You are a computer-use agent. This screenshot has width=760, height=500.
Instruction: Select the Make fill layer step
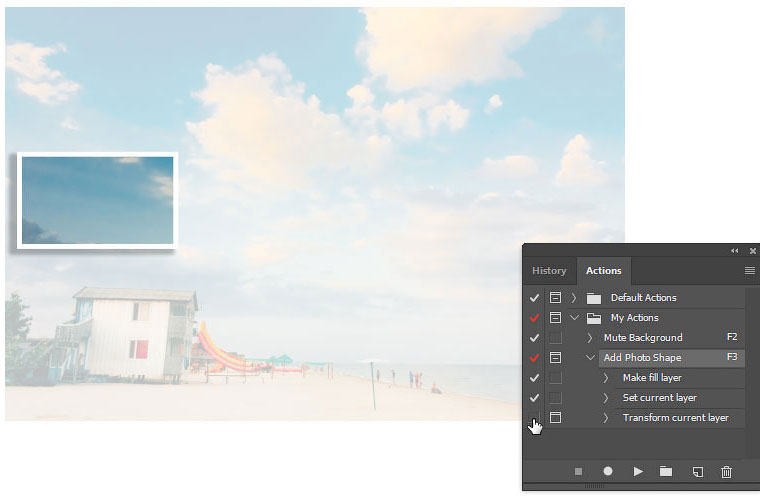click(x=652, y=377)
